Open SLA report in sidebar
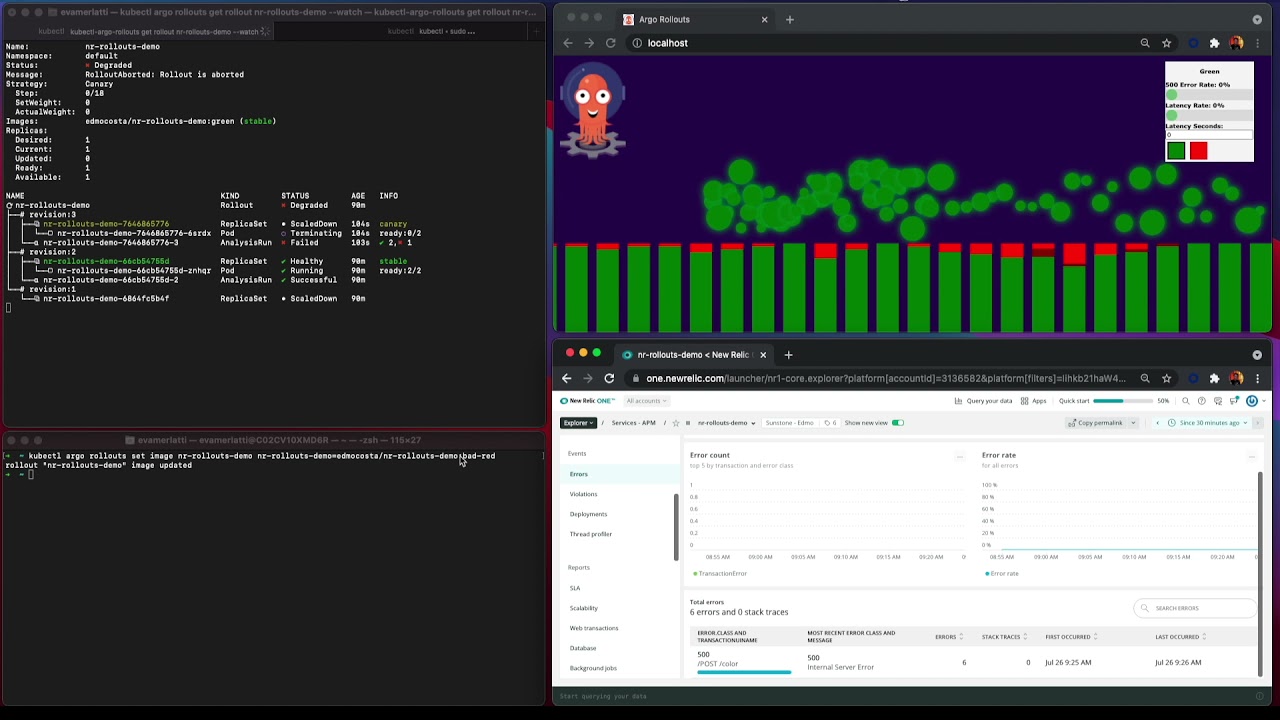Image resolution: width=1280 pixels, height=720 pixels. click(575, 588)
